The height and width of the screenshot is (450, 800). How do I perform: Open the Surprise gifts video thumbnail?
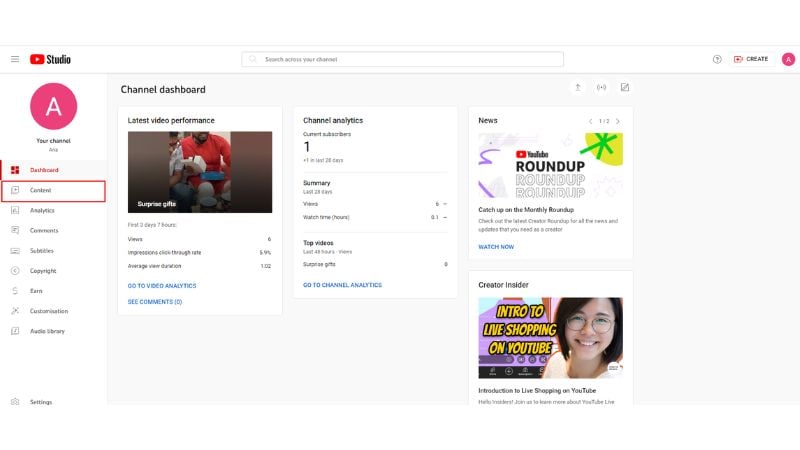click(200, 172)
